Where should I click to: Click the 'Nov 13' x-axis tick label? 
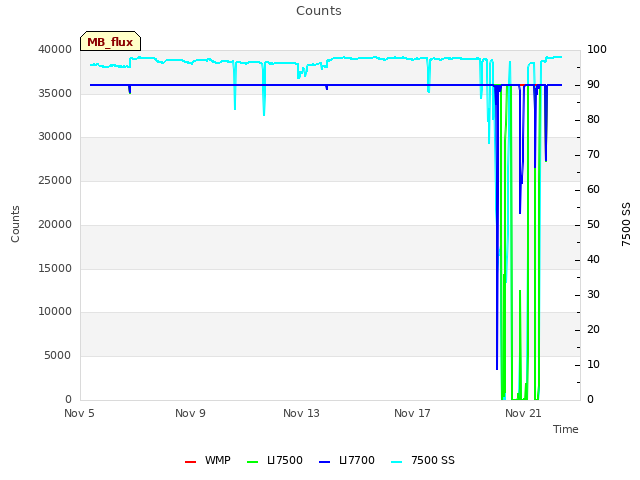[x=301, y=413]
